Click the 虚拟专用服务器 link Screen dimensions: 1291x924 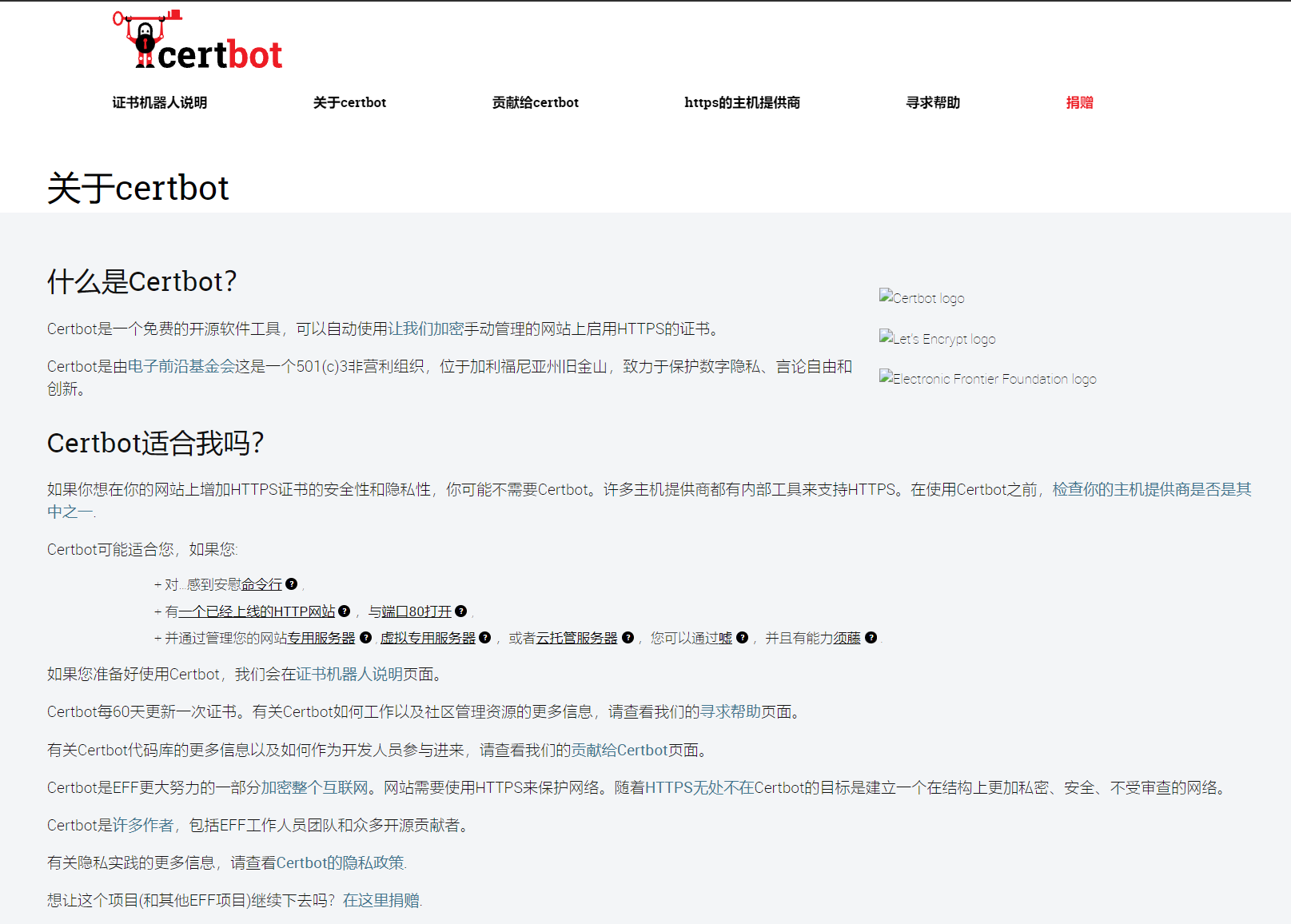[x=428, y=639]
